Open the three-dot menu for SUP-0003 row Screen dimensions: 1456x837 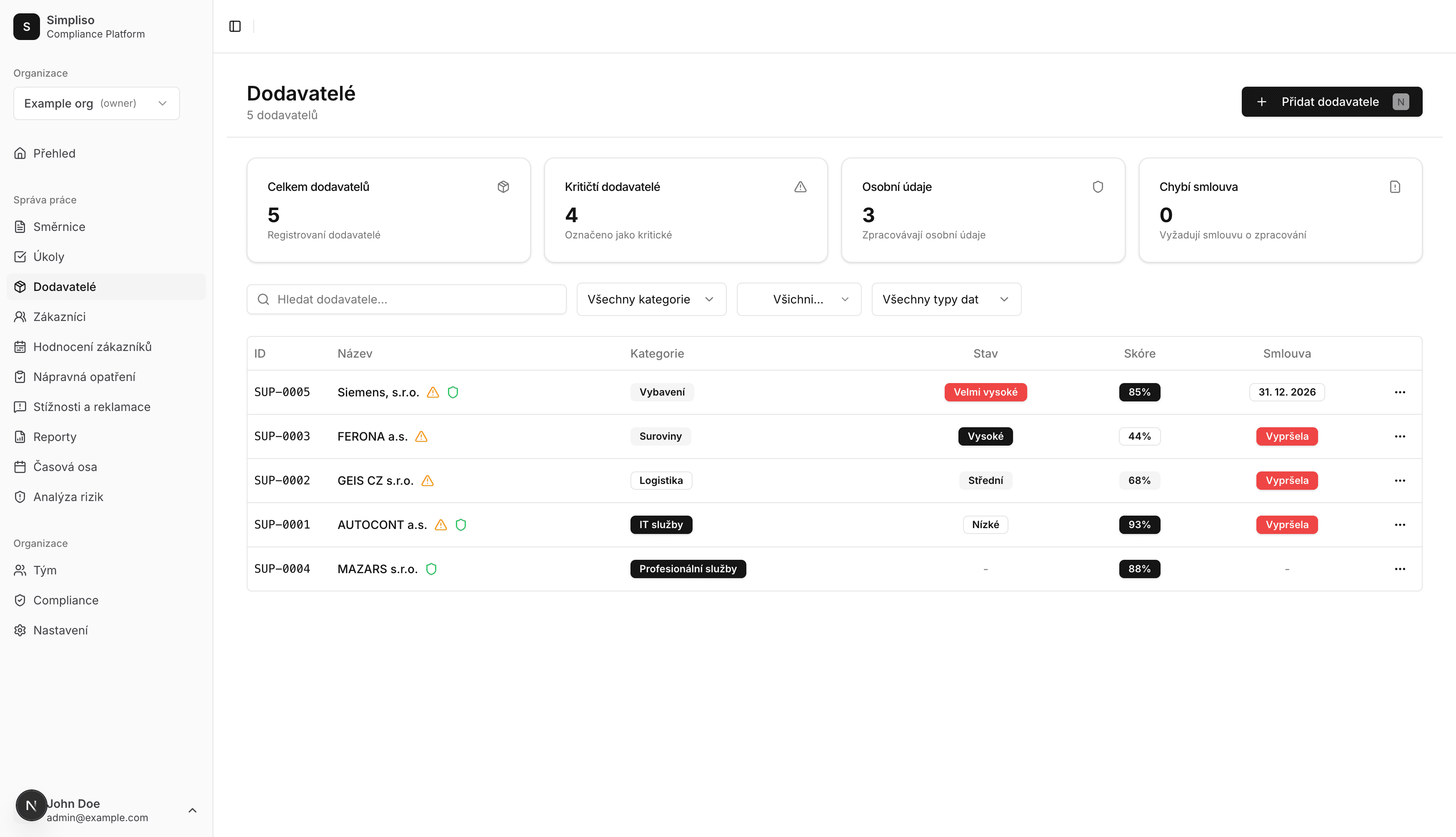(x=1400, y=436)
